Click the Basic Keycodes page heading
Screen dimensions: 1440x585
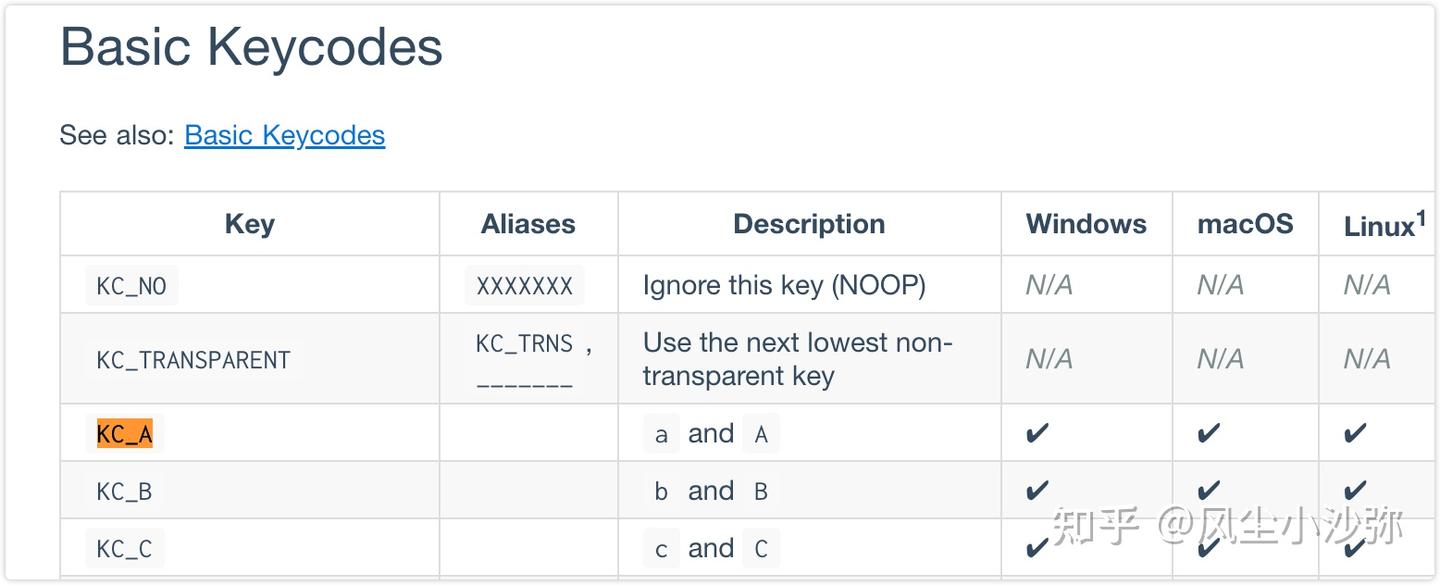click(x=251, y=47)
